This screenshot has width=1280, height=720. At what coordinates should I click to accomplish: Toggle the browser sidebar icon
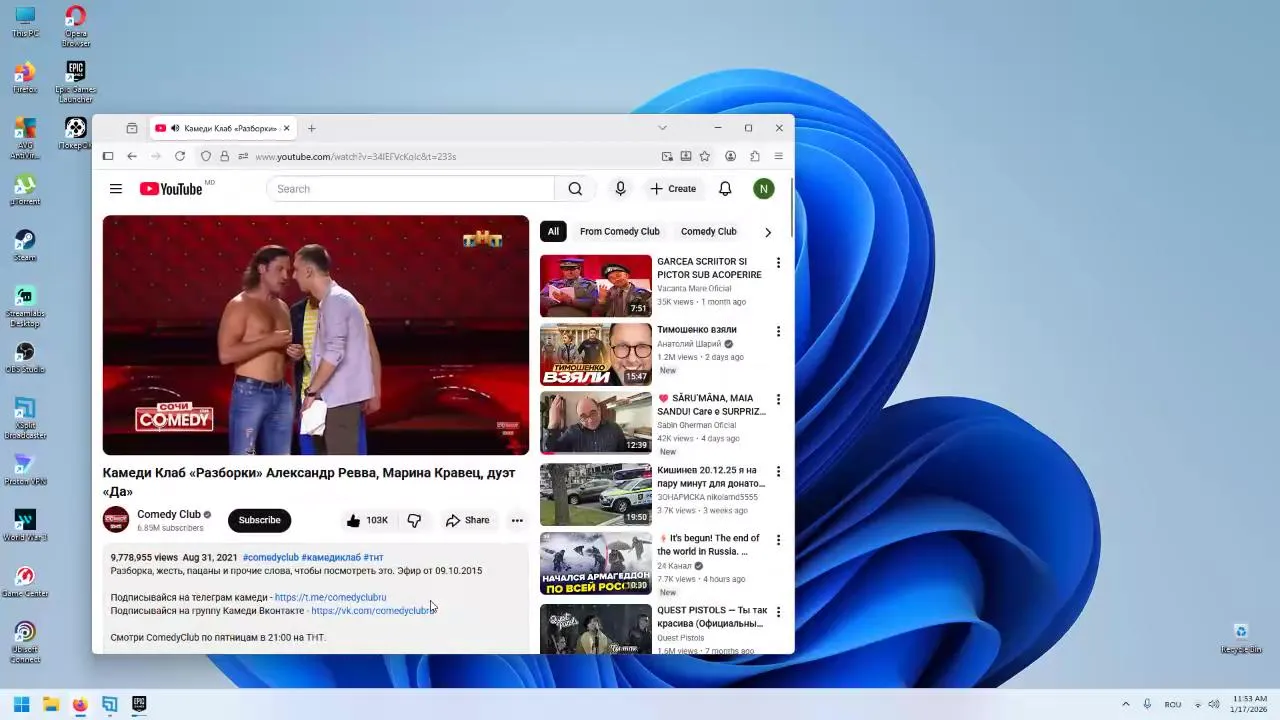click(108, 156)
